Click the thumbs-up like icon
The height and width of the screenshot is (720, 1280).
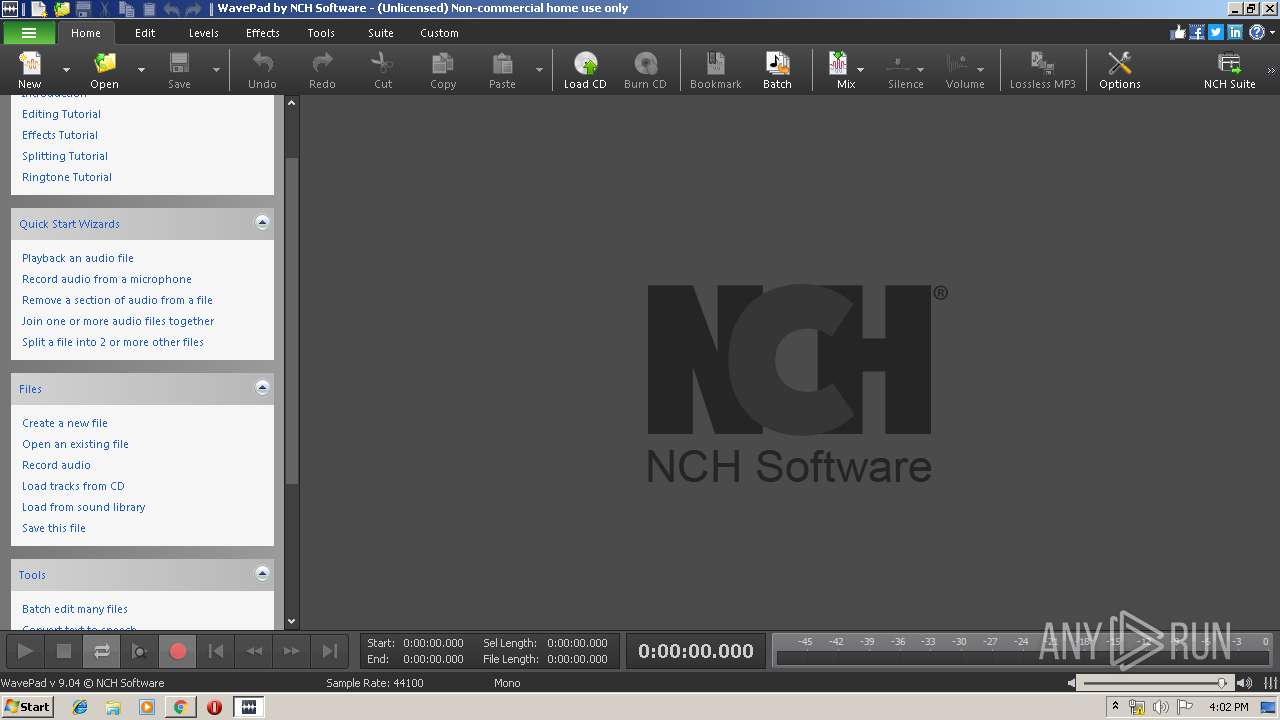click(x=1178, y=32)
